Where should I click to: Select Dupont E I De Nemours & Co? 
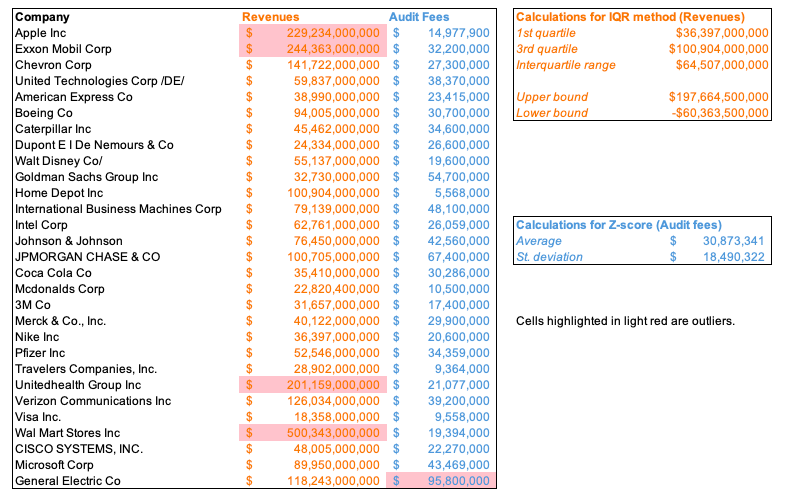tap(94, 145)
